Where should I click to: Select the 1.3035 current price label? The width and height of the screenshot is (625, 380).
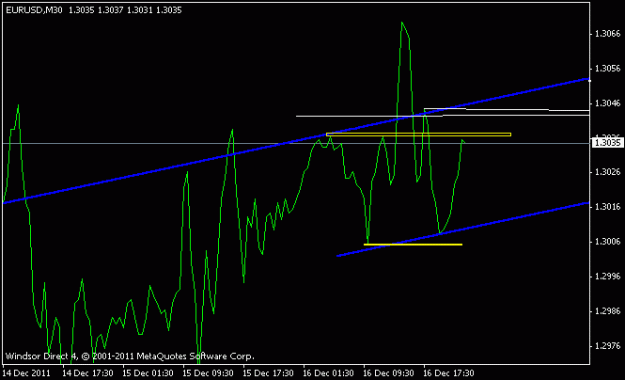click(607, 143)
